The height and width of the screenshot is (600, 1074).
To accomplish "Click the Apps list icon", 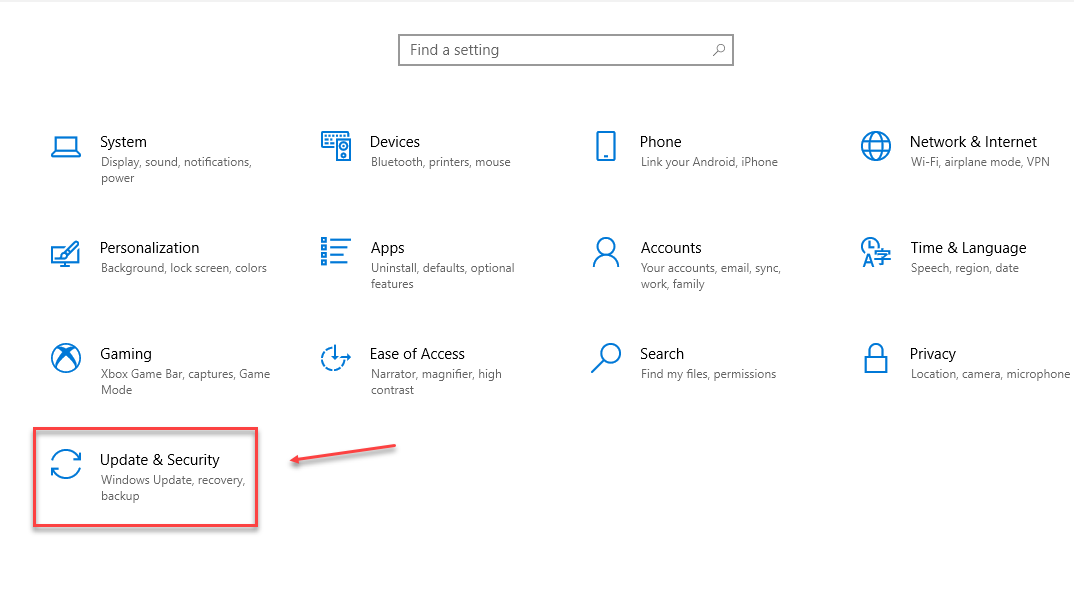I will click(336, 251).
